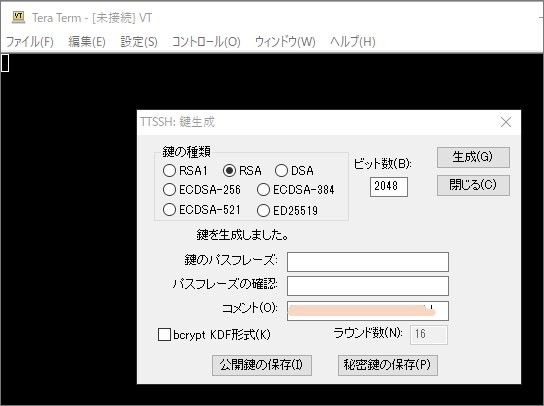Click the 閉じる(C) button
The image size is (544, 406).
(x=473, y=185)
